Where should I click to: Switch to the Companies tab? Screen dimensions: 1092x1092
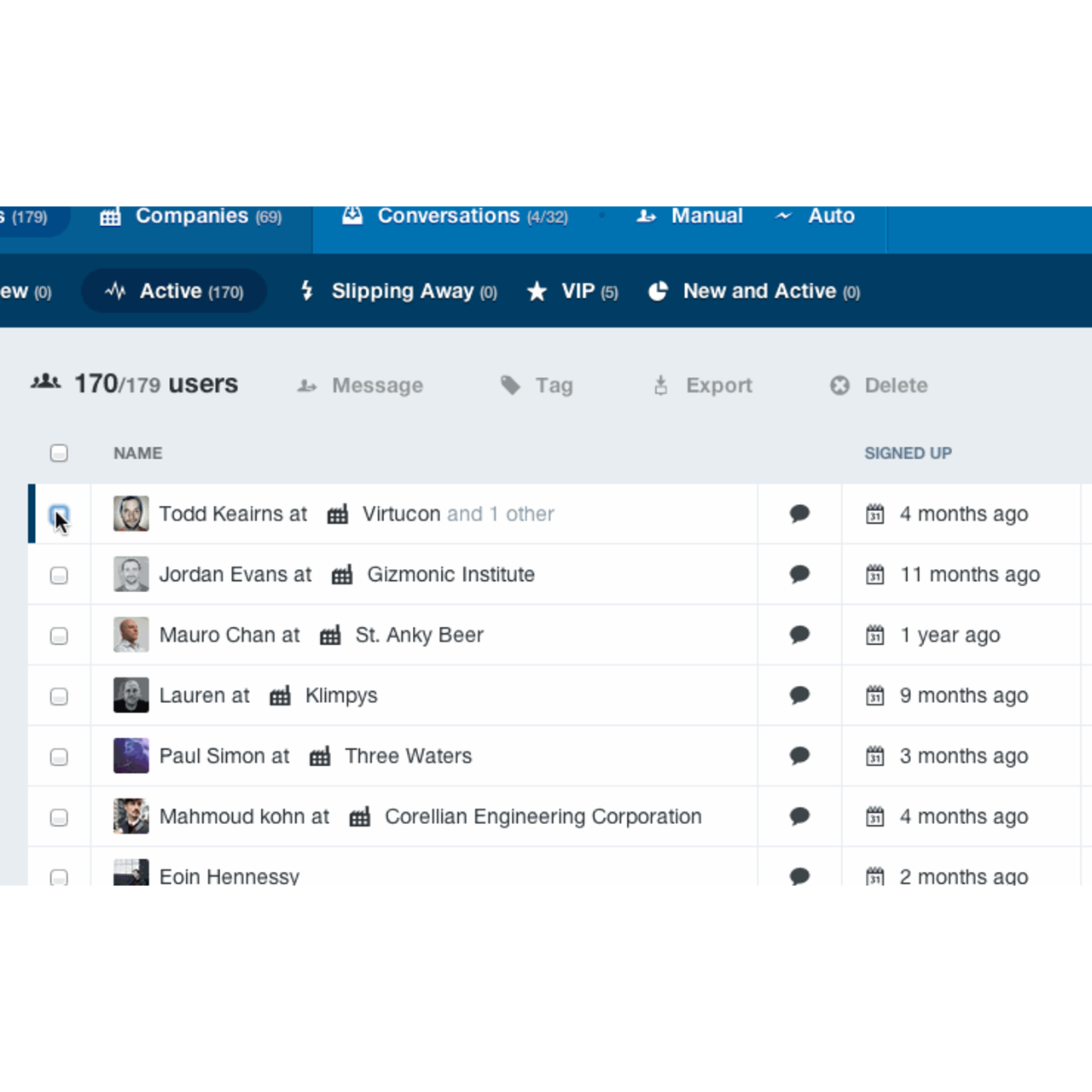click(x=191, y=217)
